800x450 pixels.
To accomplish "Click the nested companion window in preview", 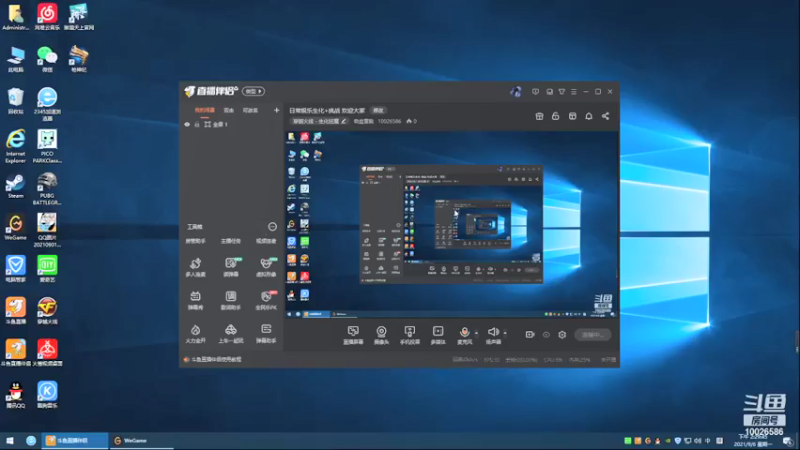I will (x=451, y=224).
